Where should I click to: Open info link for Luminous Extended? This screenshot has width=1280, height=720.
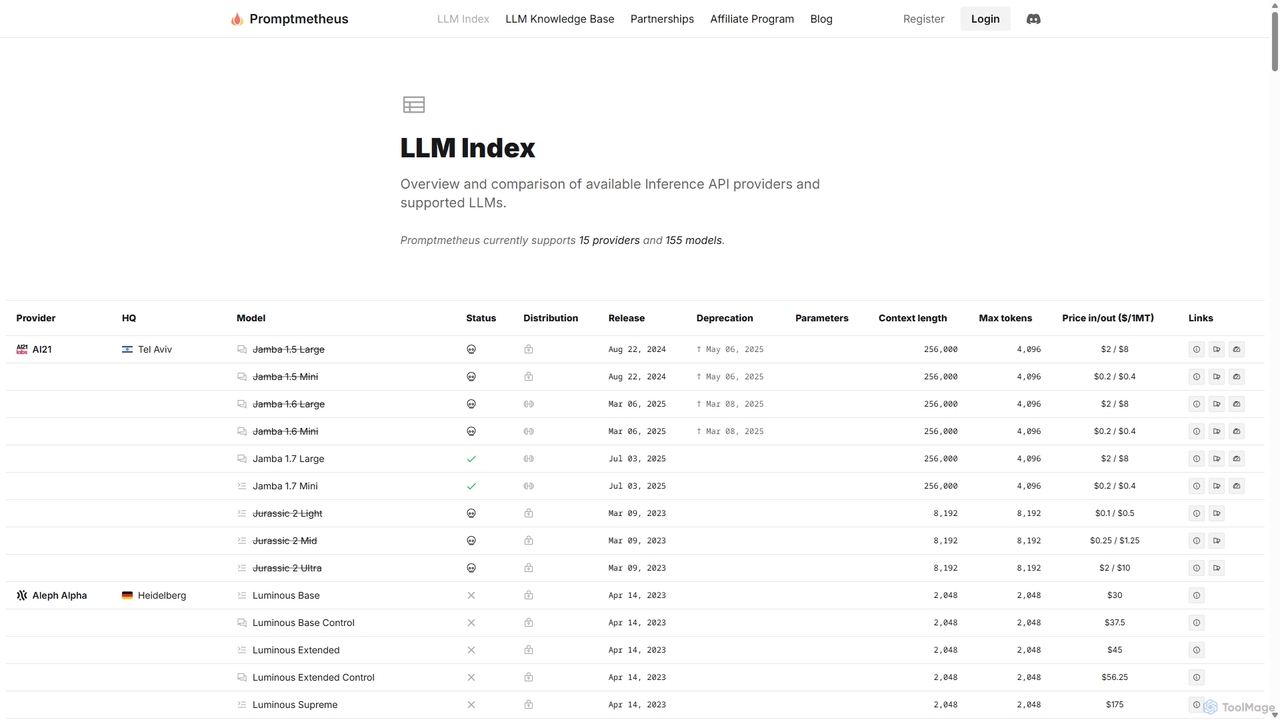1196,650
